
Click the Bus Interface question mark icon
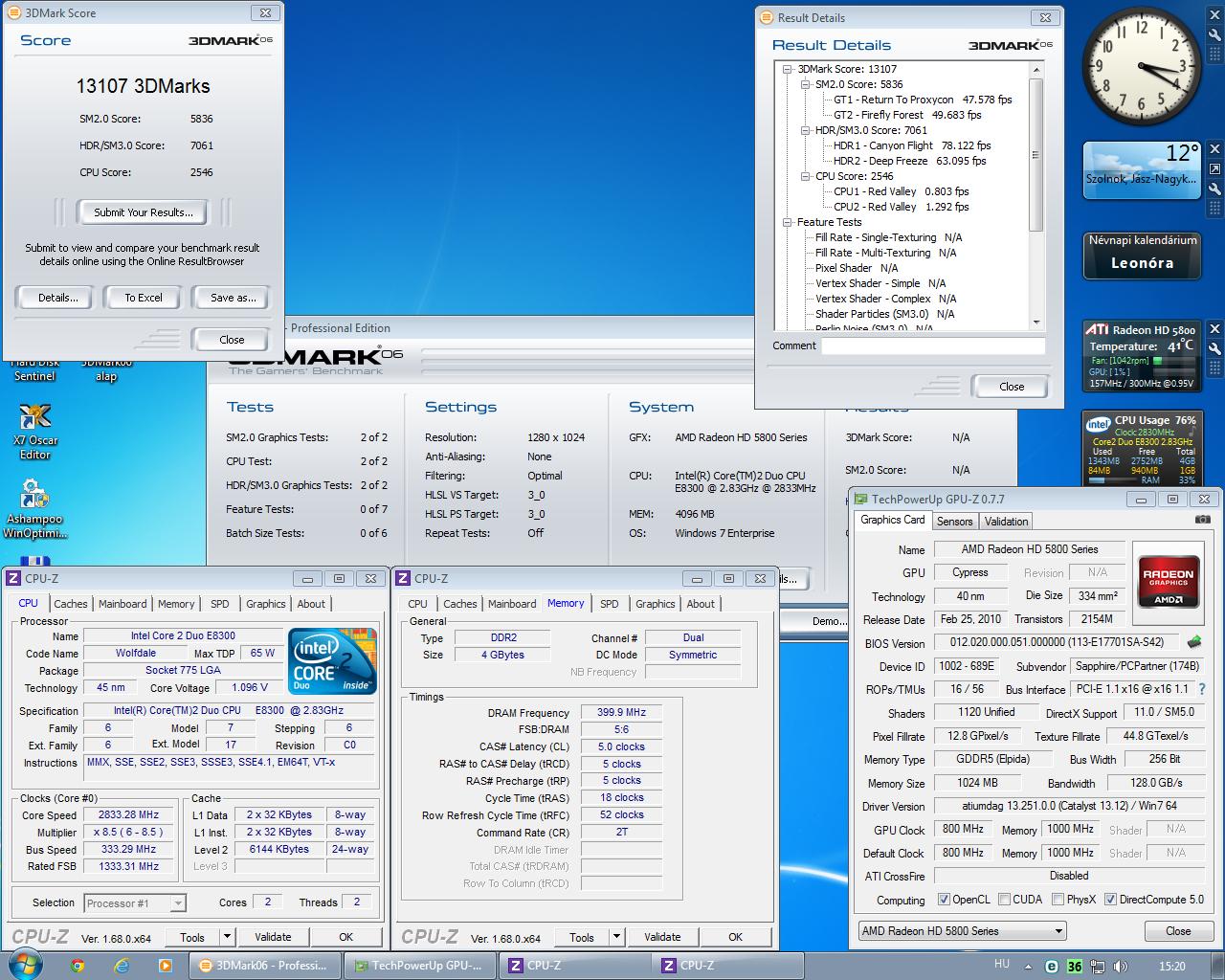(x=1202, y=689)
